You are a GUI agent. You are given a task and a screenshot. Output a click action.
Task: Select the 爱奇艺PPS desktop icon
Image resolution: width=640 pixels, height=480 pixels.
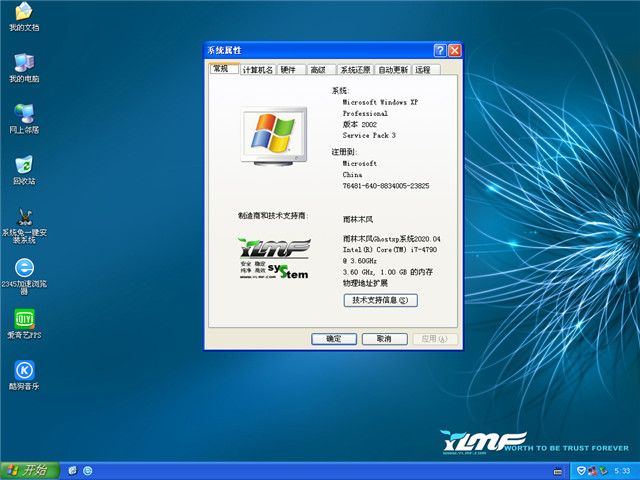(x=24, y=324)
